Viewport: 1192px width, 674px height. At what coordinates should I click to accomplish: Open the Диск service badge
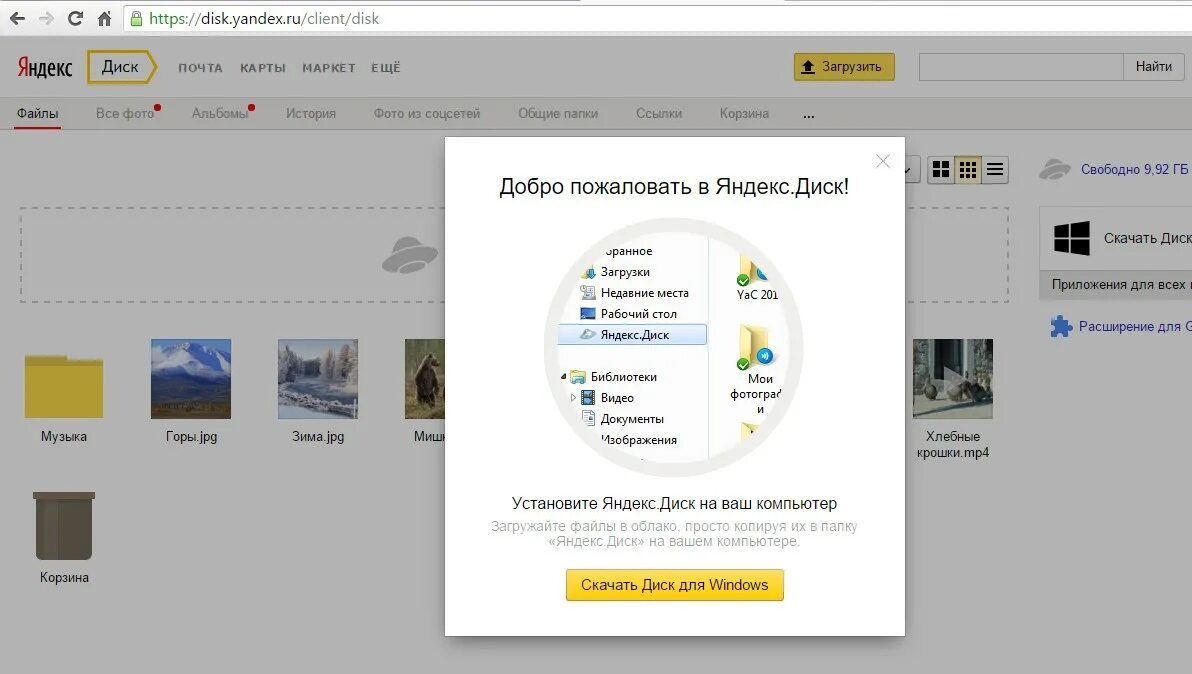[x=122, y=67]
